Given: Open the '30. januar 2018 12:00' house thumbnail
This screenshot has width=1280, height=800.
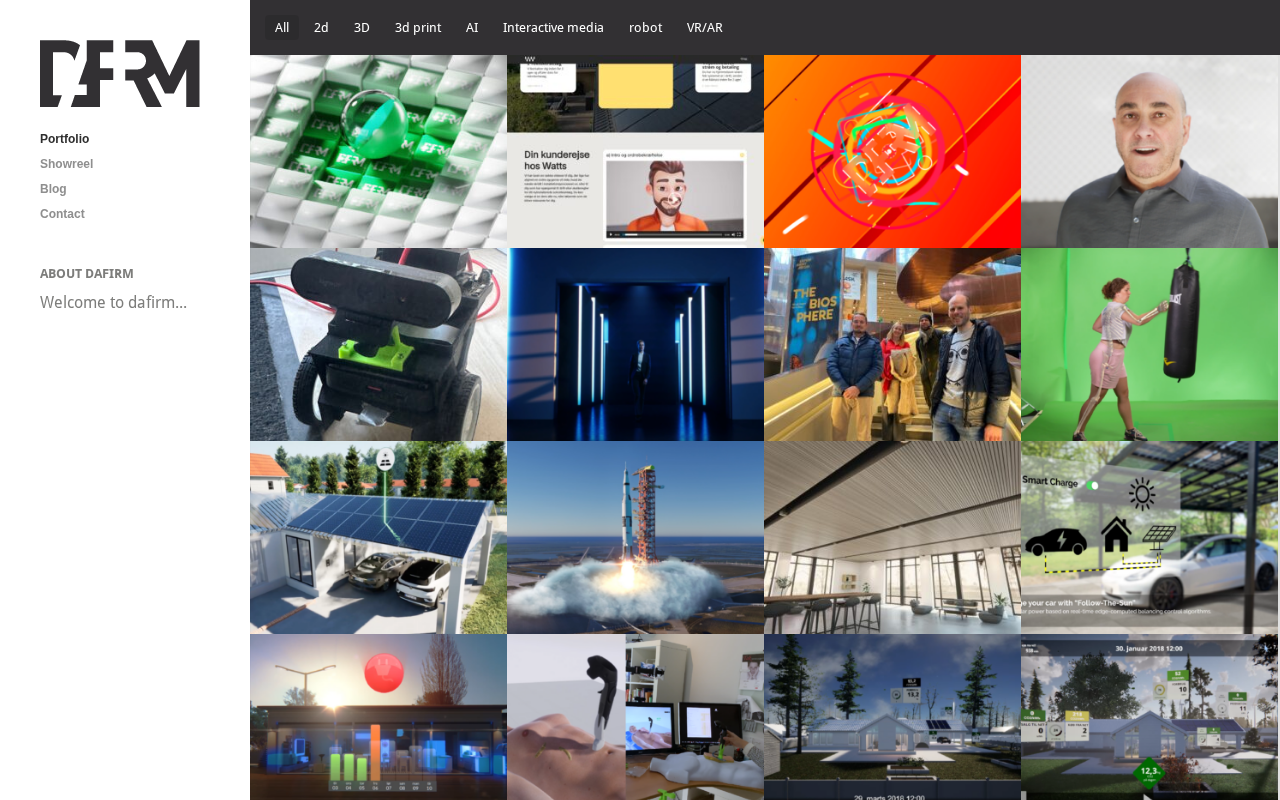Looking at the screenshot, I should (1149, 717).
